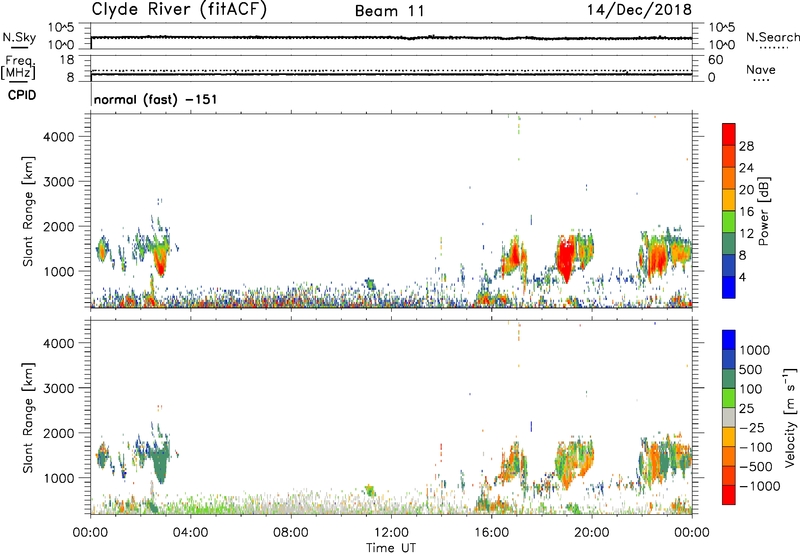Click the "4" Power colorbar tick label
This screenshot has width=800, height=554.
(743, 277)
